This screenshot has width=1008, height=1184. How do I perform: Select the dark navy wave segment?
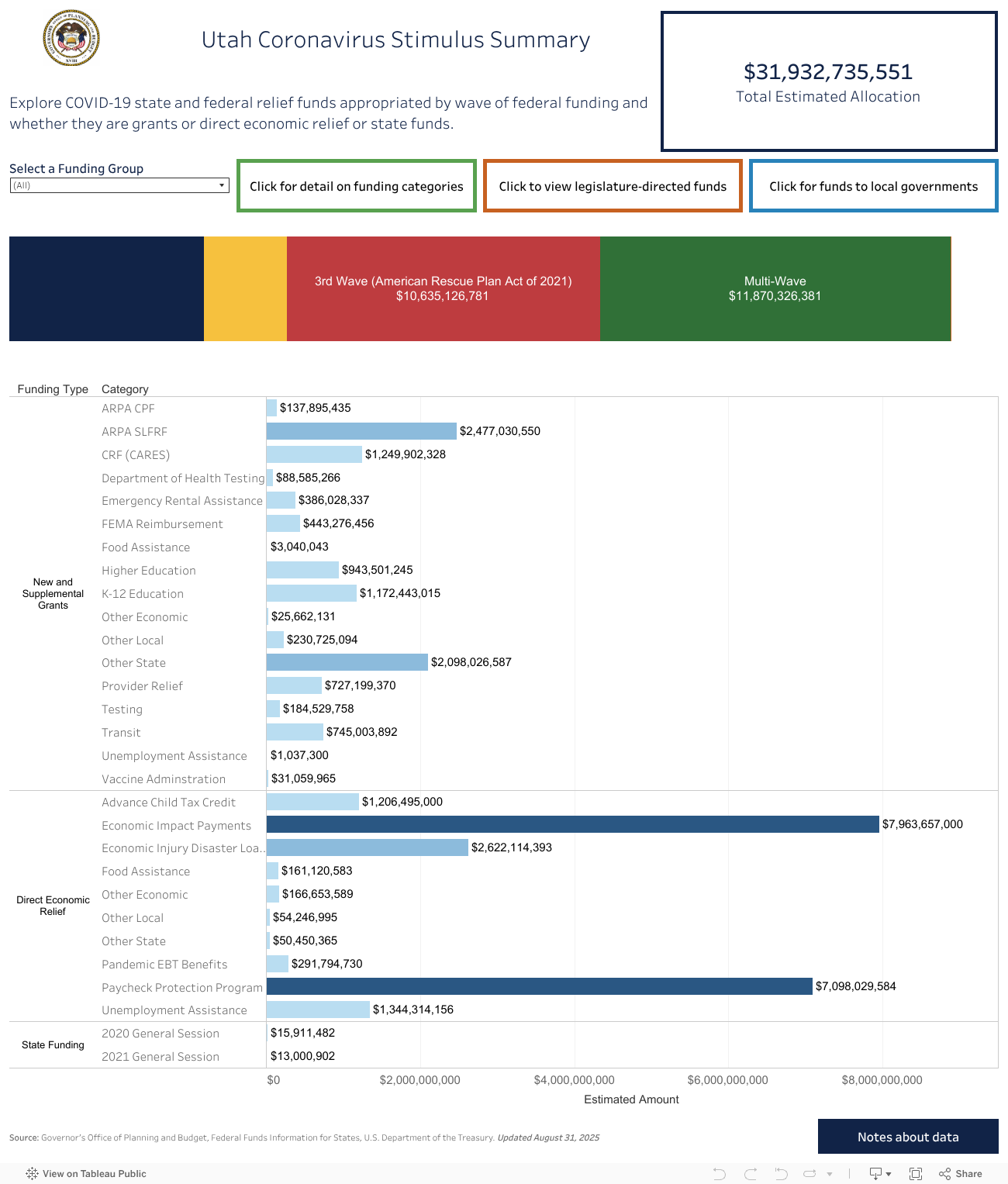106,288
